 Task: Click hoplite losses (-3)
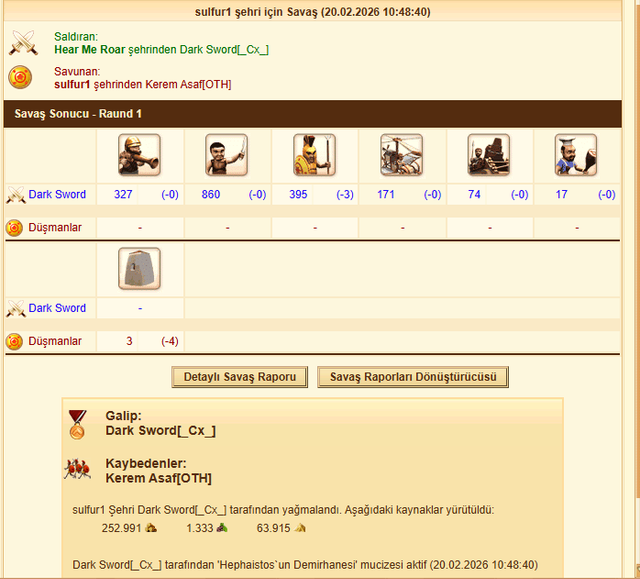345,194
